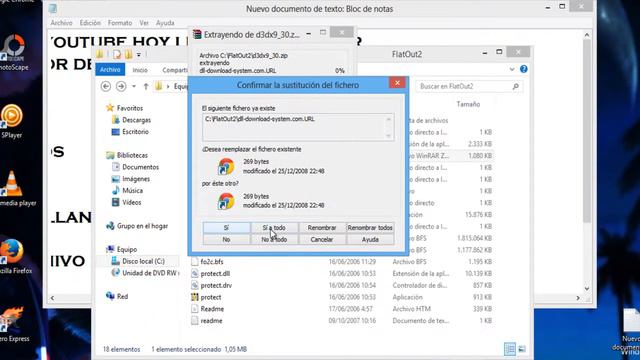Image resolution: width=640 pixels, height=360 pixels.
Task: Switch to details view icon in status bar
Action: click(x=510, y=349)
